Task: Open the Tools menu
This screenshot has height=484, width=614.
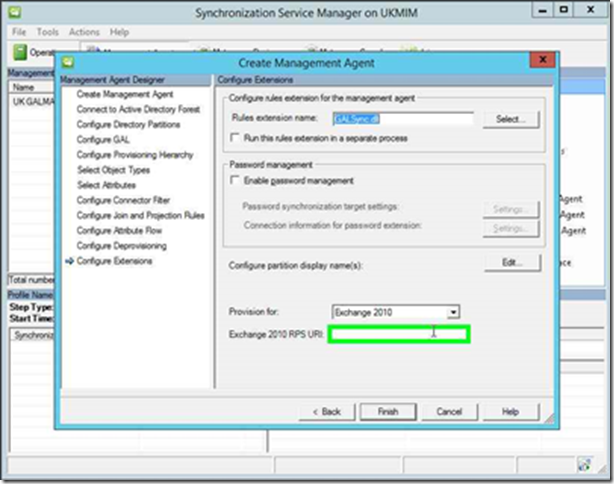Action: (47, 32)
